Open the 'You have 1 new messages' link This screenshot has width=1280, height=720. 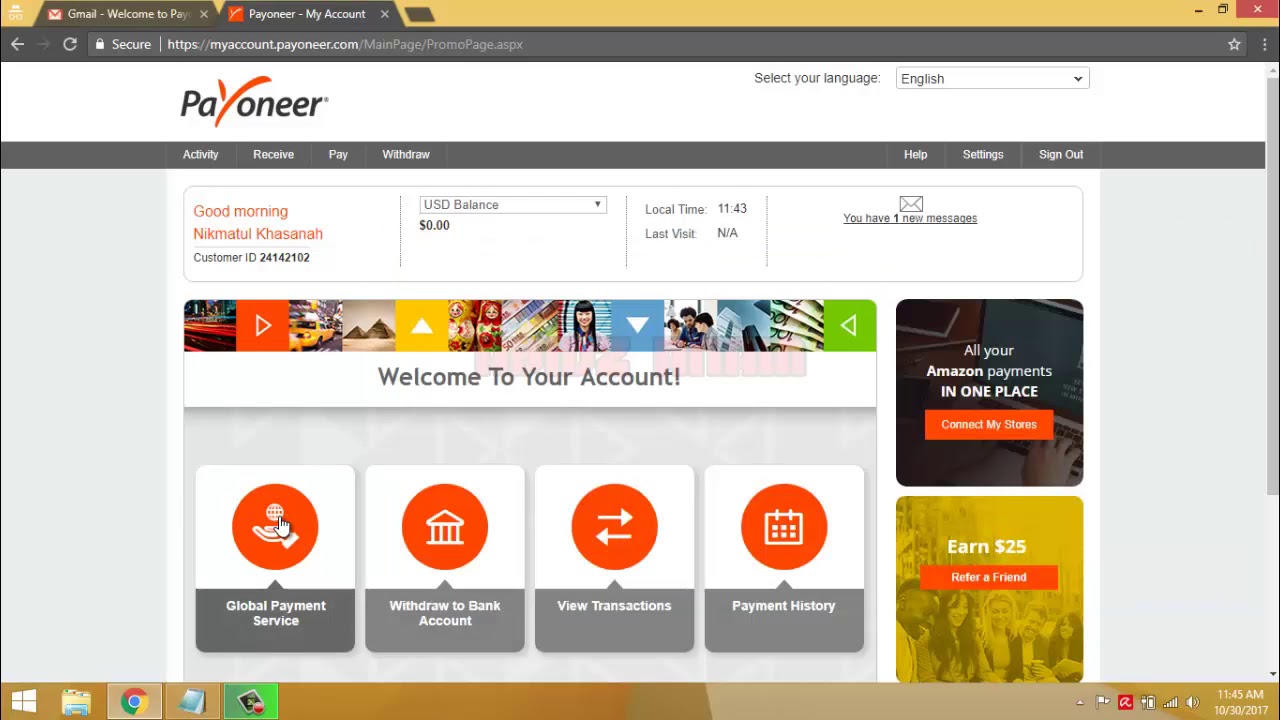910,218
